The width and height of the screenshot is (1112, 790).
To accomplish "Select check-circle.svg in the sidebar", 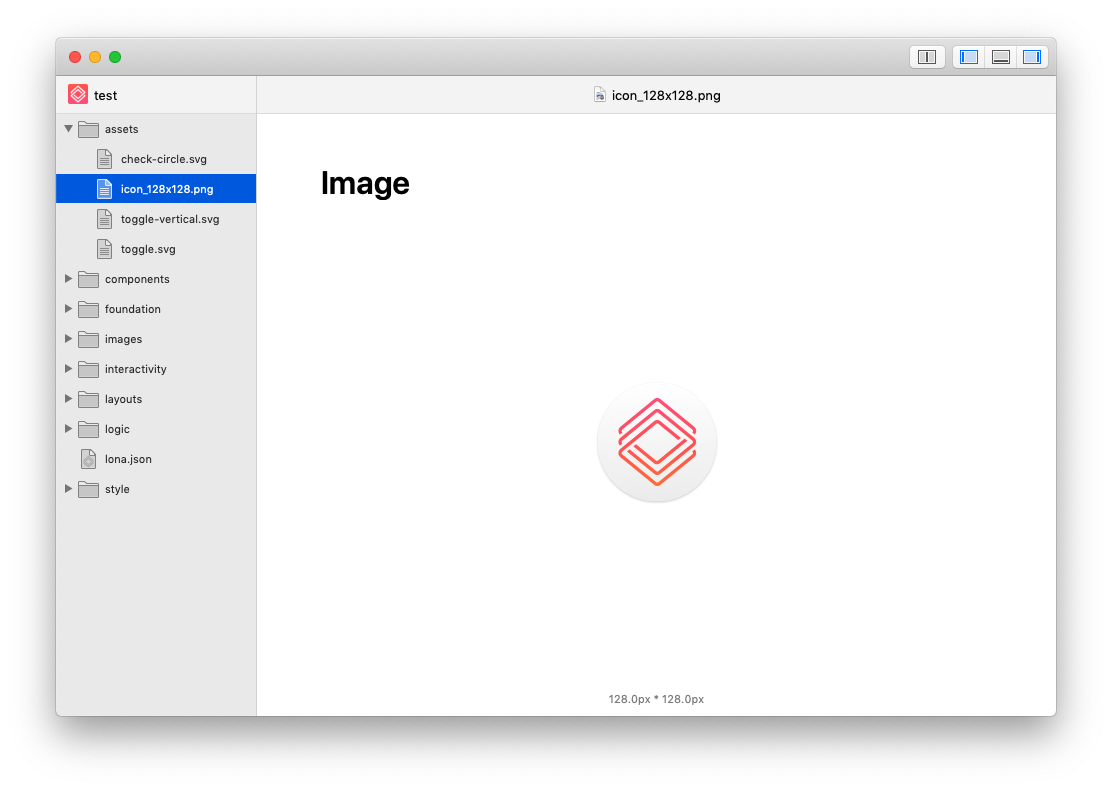I will click(x=156, y=159).
